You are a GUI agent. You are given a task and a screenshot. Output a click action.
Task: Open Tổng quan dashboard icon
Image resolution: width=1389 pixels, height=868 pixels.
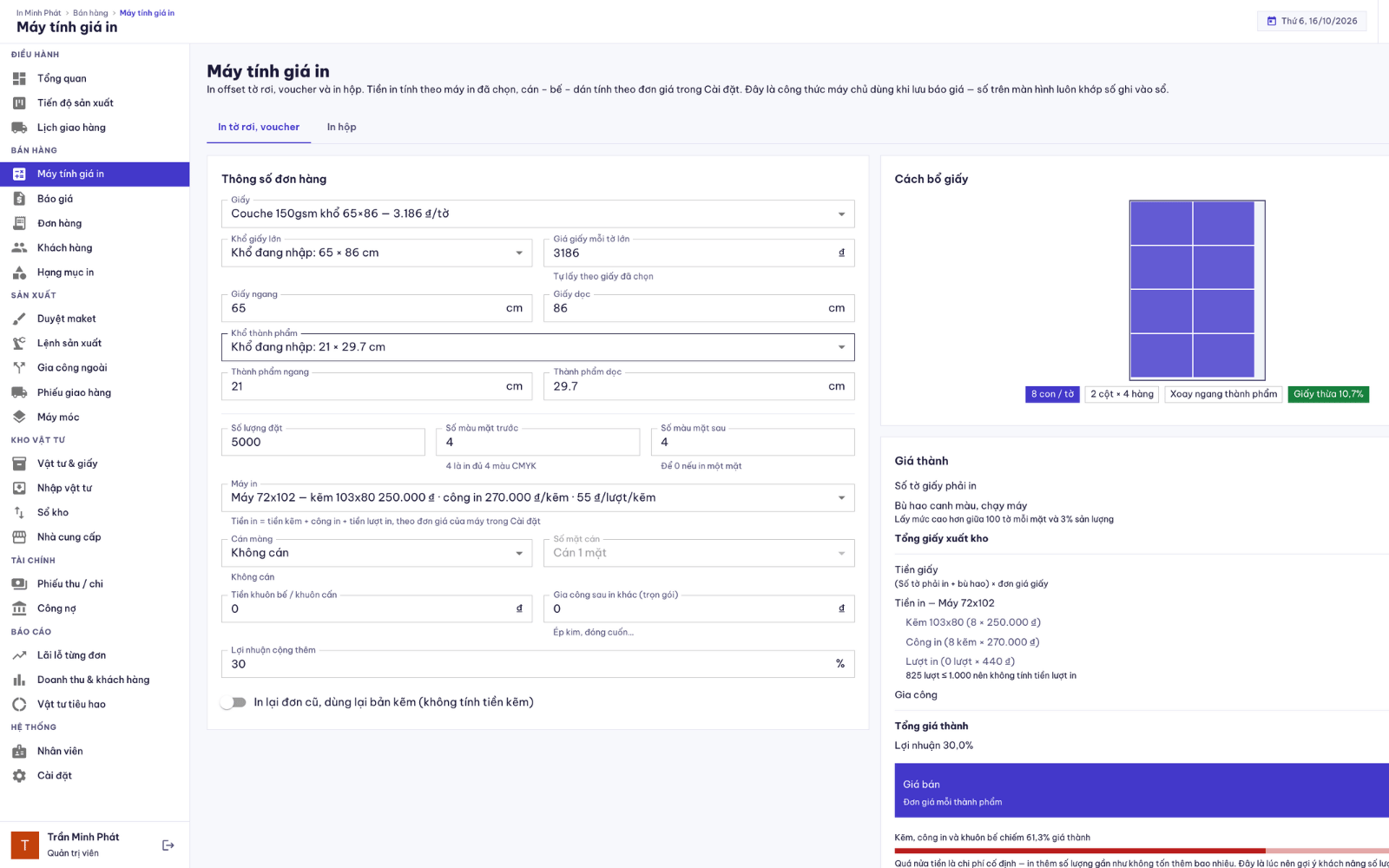point(19,78)
